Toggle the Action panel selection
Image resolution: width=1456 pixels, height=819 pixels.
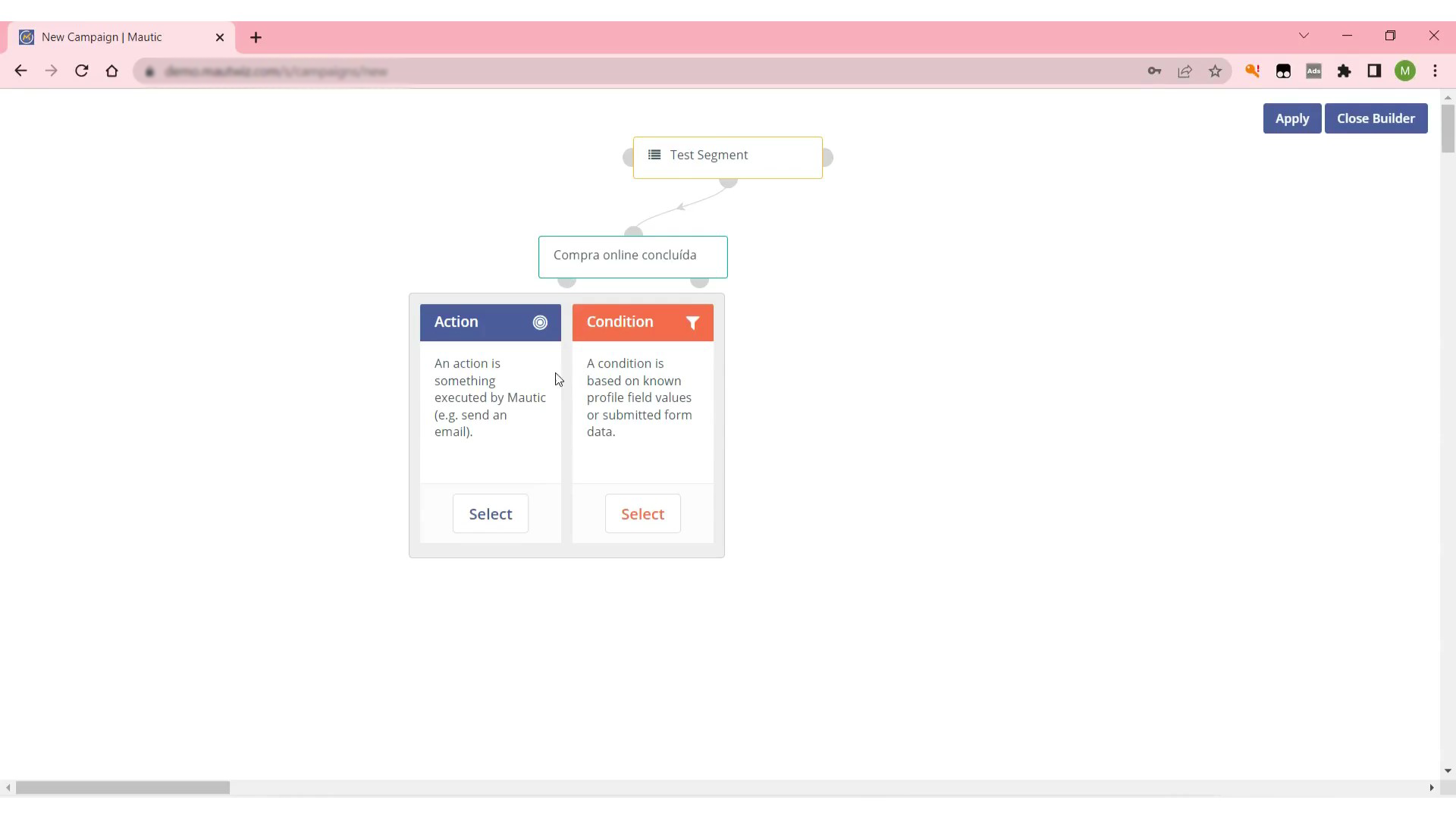point(491,513)
